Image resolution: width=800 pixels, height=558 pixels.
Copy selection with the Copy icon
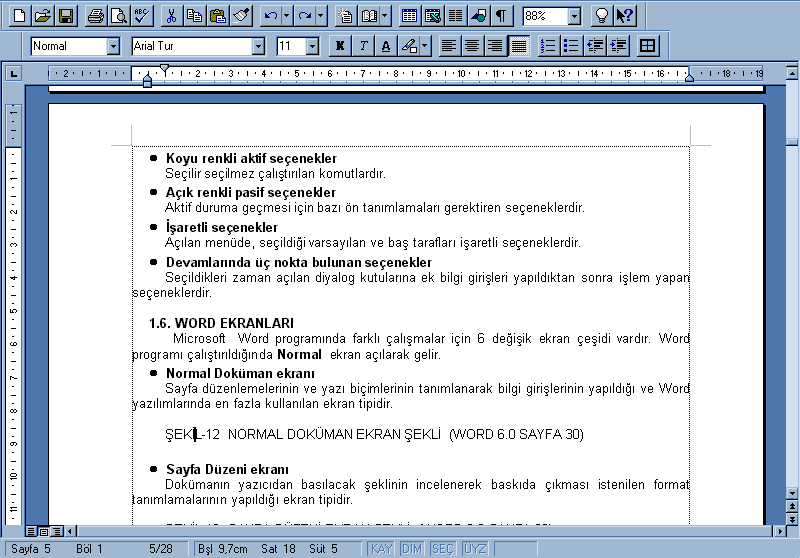tap(194, 16)
